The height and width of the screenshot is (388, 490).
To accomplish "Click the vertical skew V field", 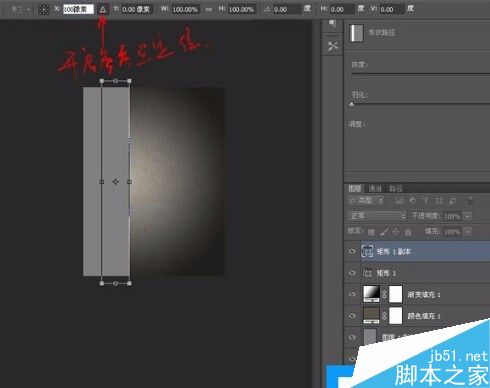I will click(x=392, y=9).
